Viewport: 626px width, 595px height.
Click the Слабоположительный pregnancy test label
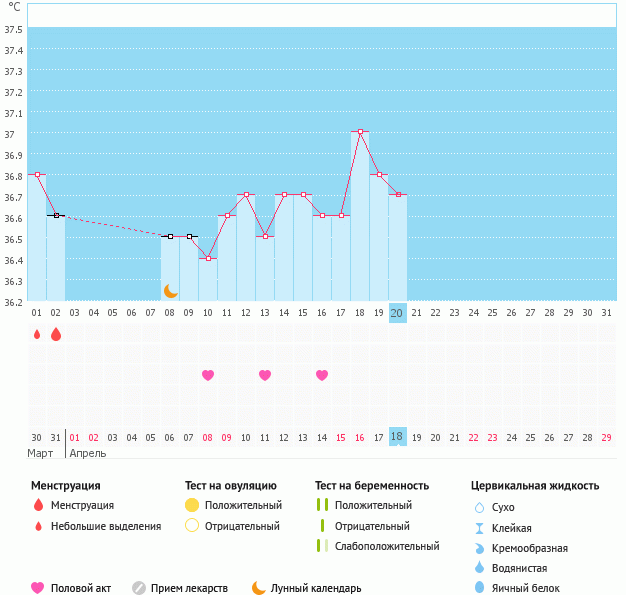coord(387,546)
